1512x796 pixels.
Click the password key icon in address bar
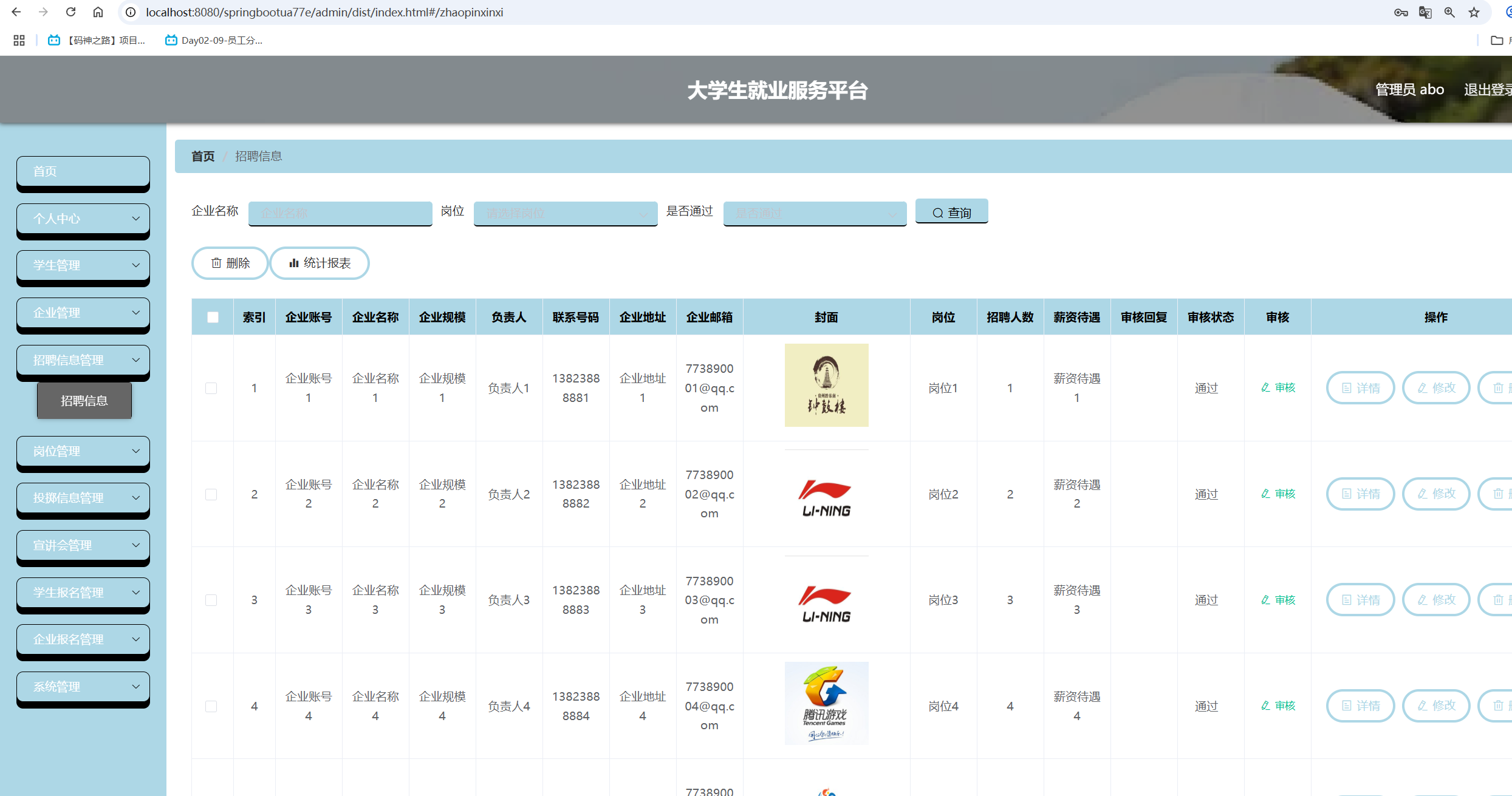pos(1401,12)
